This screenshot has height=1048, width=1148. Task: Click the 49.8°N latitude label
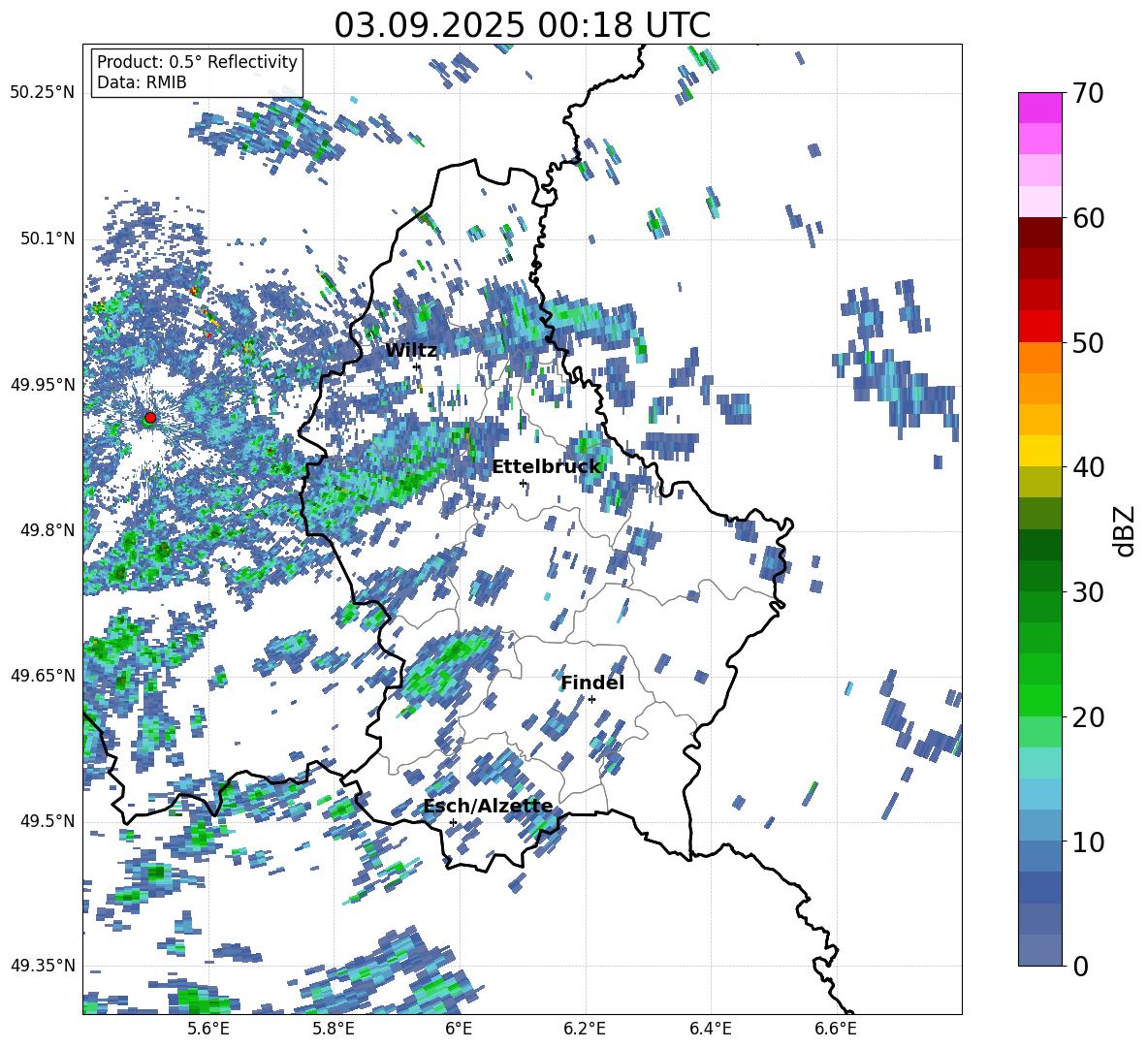click(48, 529)
